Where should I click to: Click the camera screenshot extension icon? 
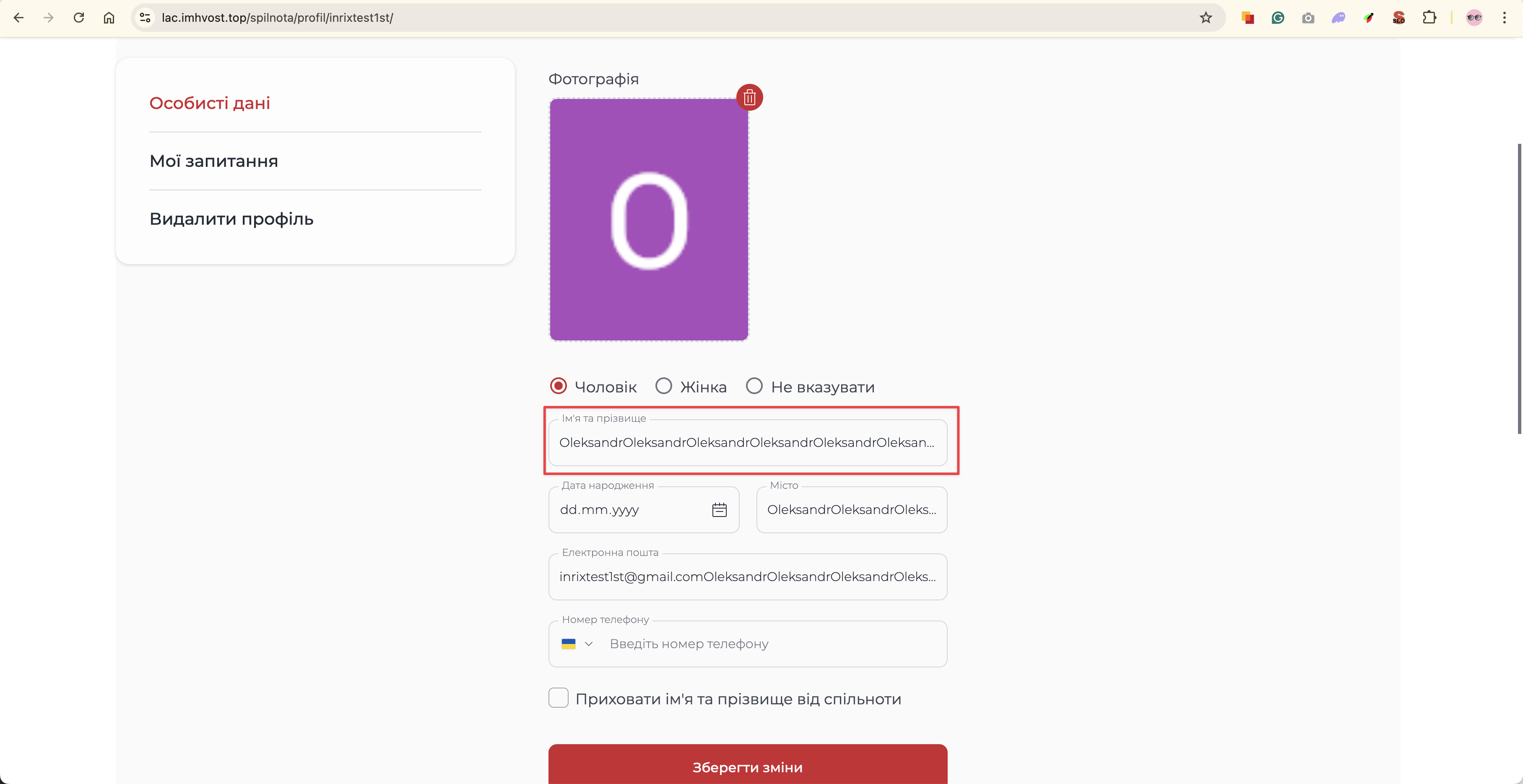tap(1308, 18)
